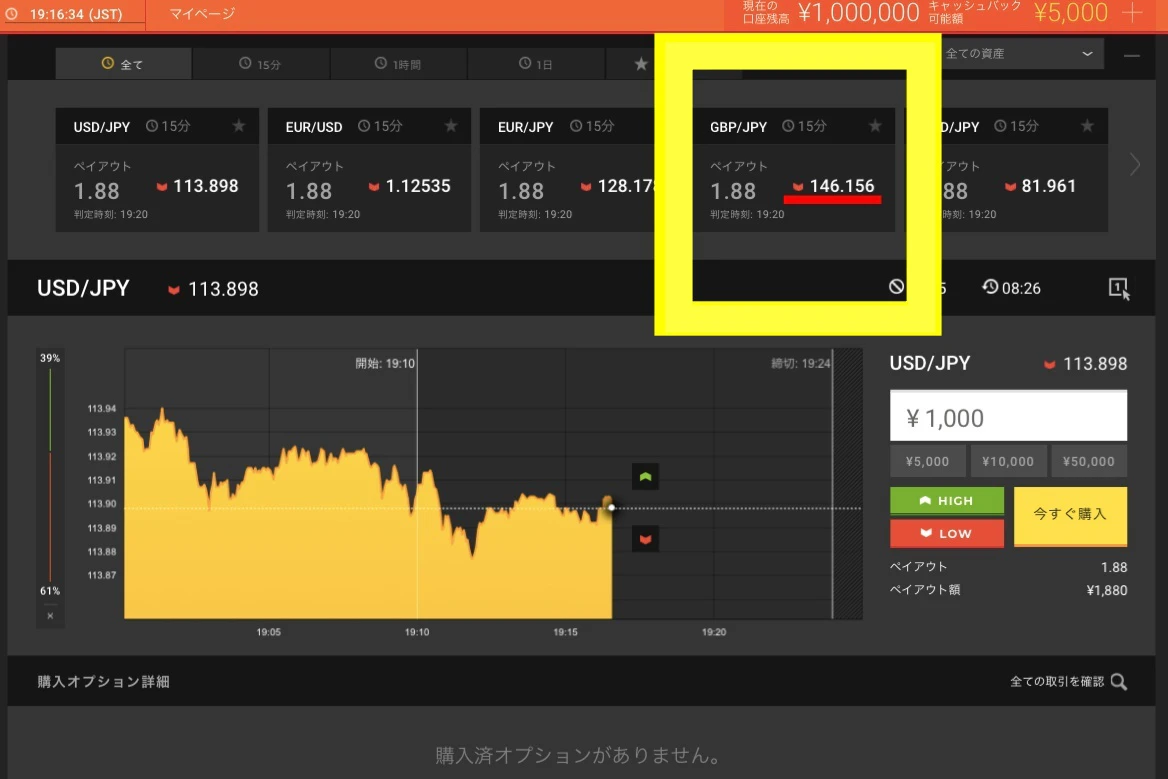Set amount to ¥50,000
Image resolution: width=1168 pixels, height=779 pixels.
coord(1088,462)
